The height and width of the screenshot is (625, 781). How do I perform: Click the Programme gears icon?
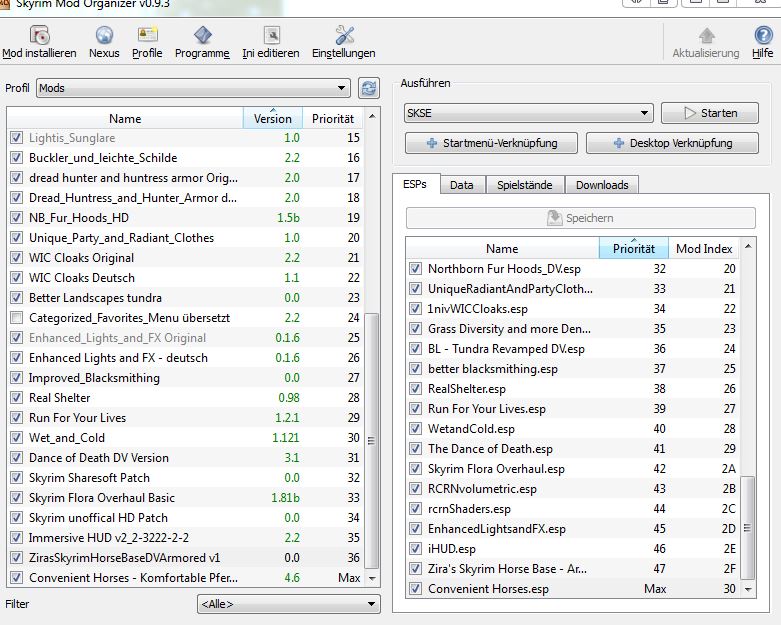[202, 37]
